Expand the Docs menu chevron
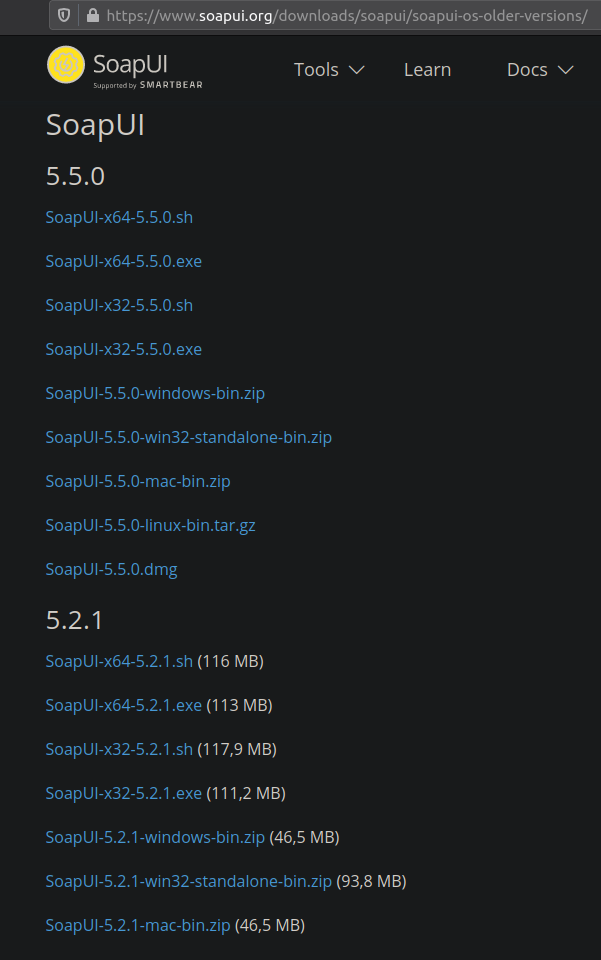601x960 pixels. (566, 70)
